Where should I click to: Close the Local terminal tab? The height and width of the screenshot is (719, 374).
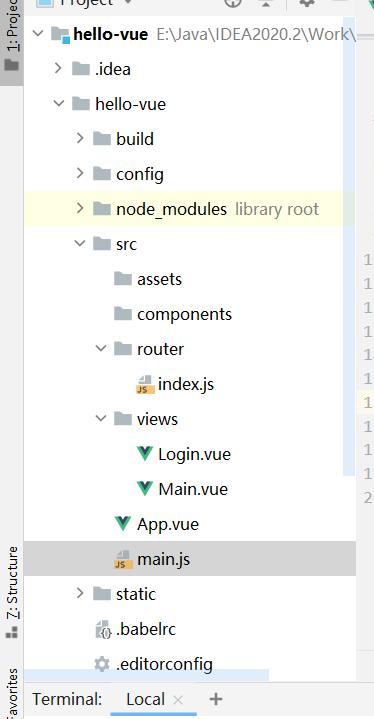click(178, 700)
